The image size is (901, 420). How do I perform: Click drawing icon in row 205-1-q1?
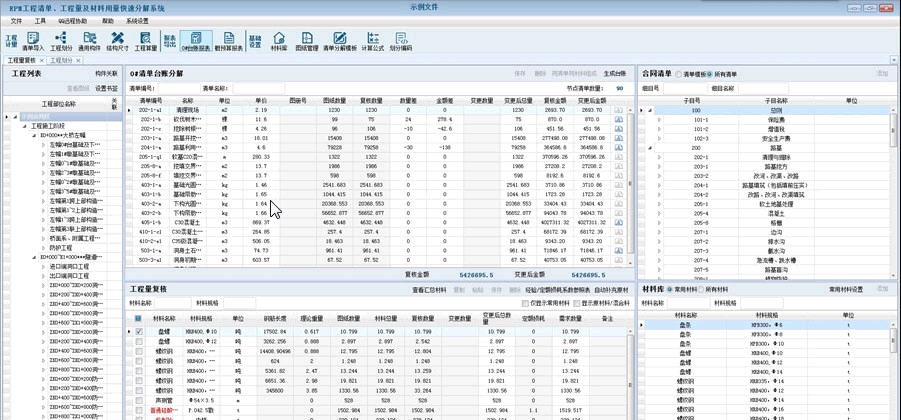click(x=618, y=157)
